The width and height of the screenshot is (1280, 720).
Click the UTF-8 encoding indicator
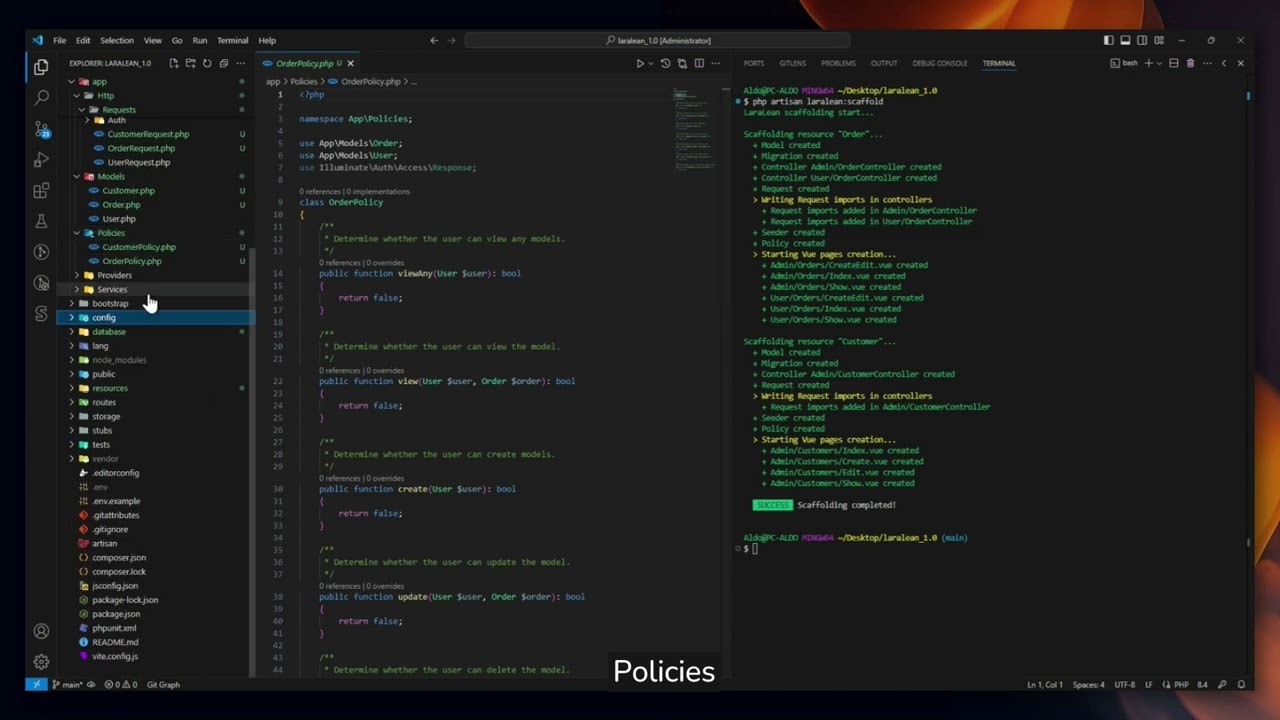(x=1125, y=685)
